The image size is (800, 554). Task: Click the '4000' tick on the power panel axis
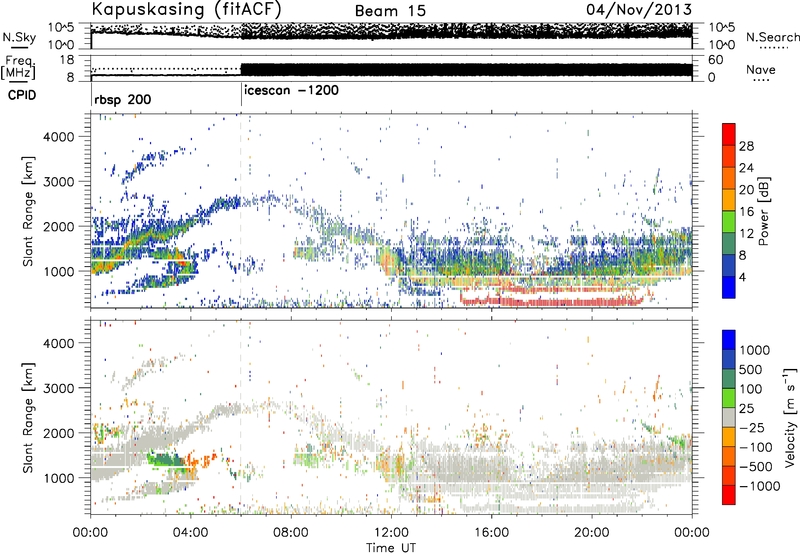pos(59,137)
